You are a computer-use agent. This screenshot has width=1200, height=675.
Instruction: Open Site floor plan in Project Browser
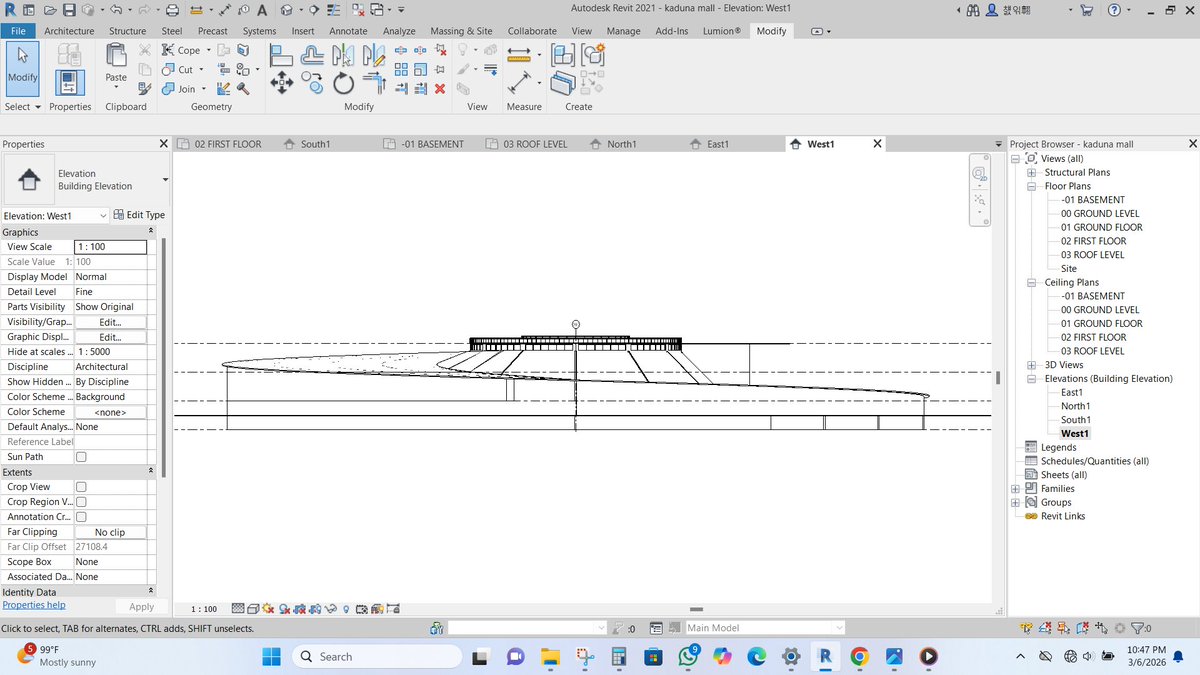(1069, 269)
